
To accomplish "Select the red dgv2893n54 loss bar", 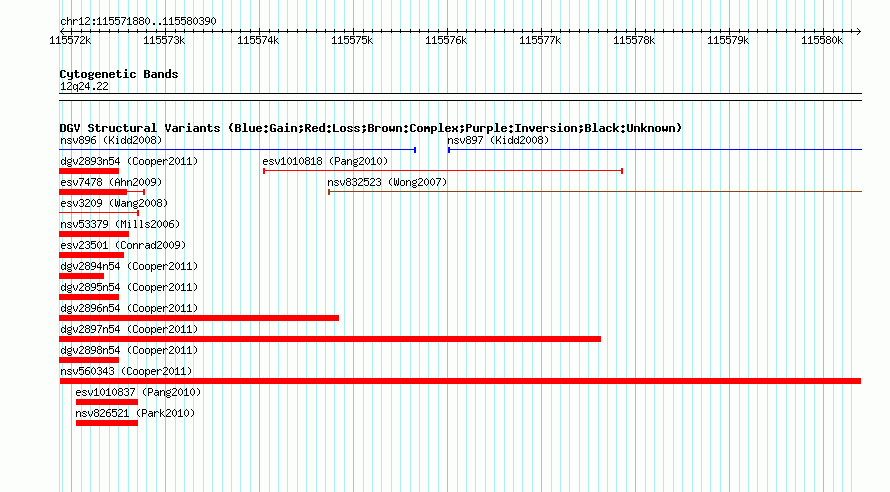I will pos(89,171).
